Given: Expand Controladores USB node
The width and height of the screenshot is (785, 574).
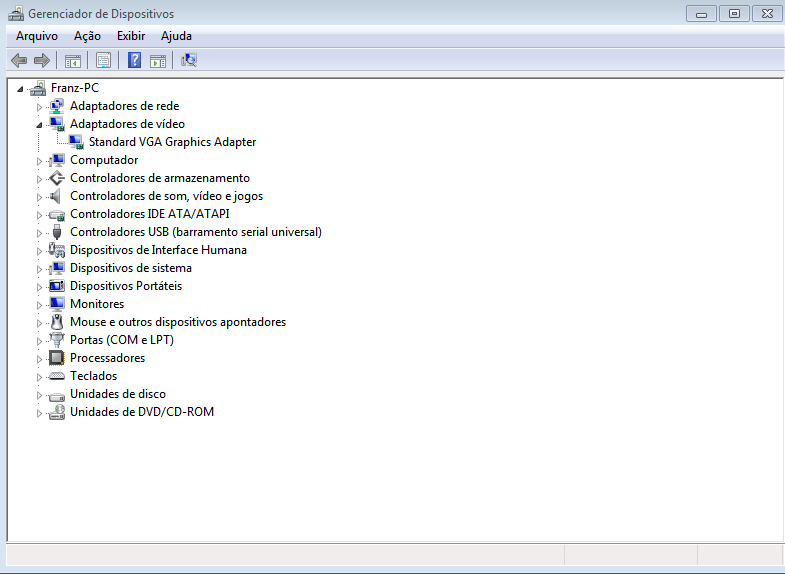Looking at the screenshot, I should [x=39, y=233].
